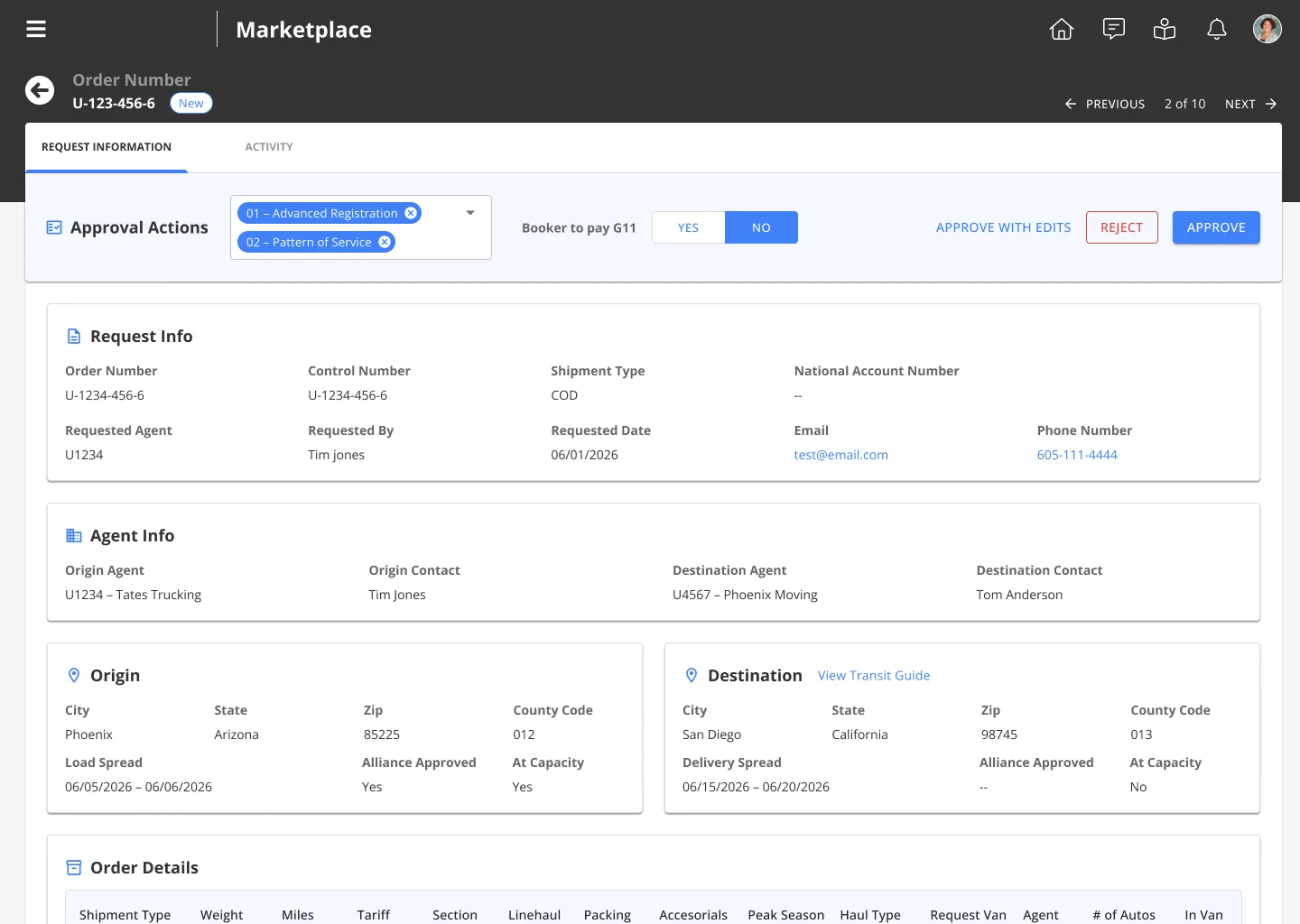1300x924 pixels.
Task: Click delivery spread 06/15/2026 – 06/20/2026
Action: pyautogui.click(x=756, y=787)
